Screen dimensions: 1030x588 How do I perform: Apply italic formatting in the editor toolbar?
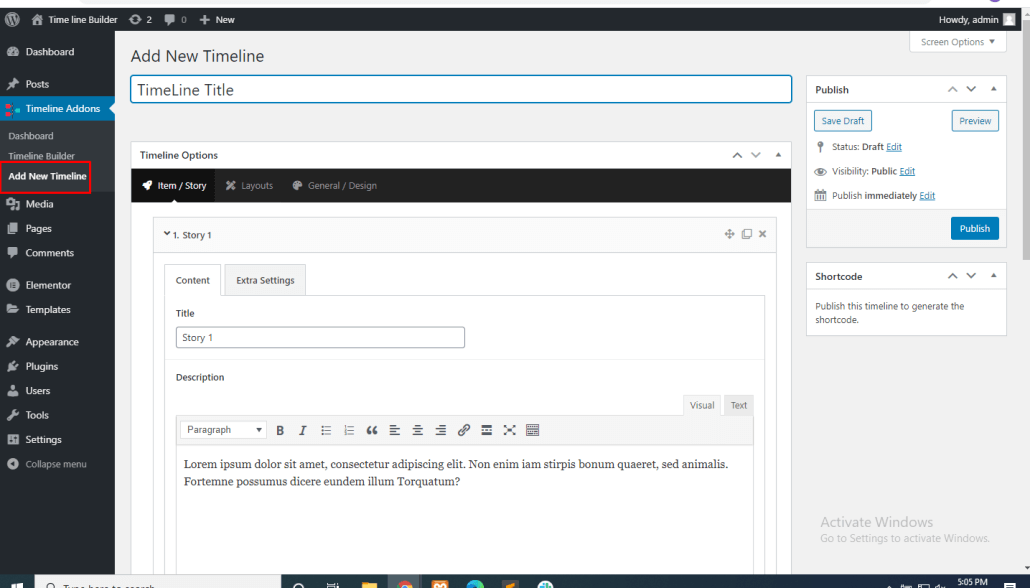303,430
